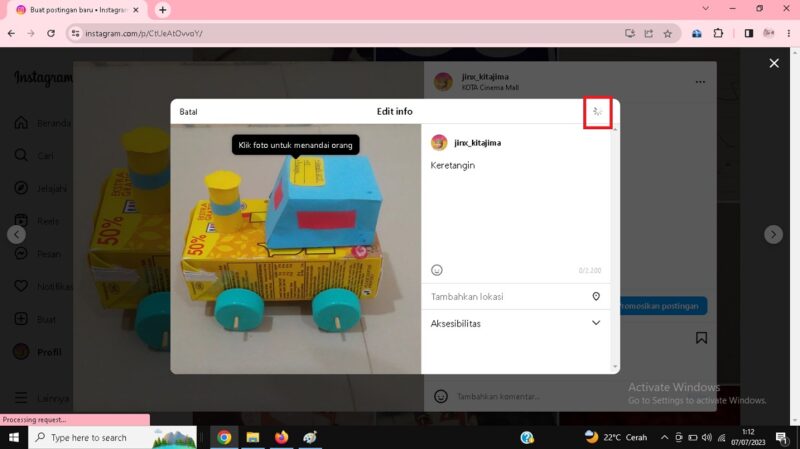
Task: Open File Explorer from the taskbar
Action: (253, 437)
